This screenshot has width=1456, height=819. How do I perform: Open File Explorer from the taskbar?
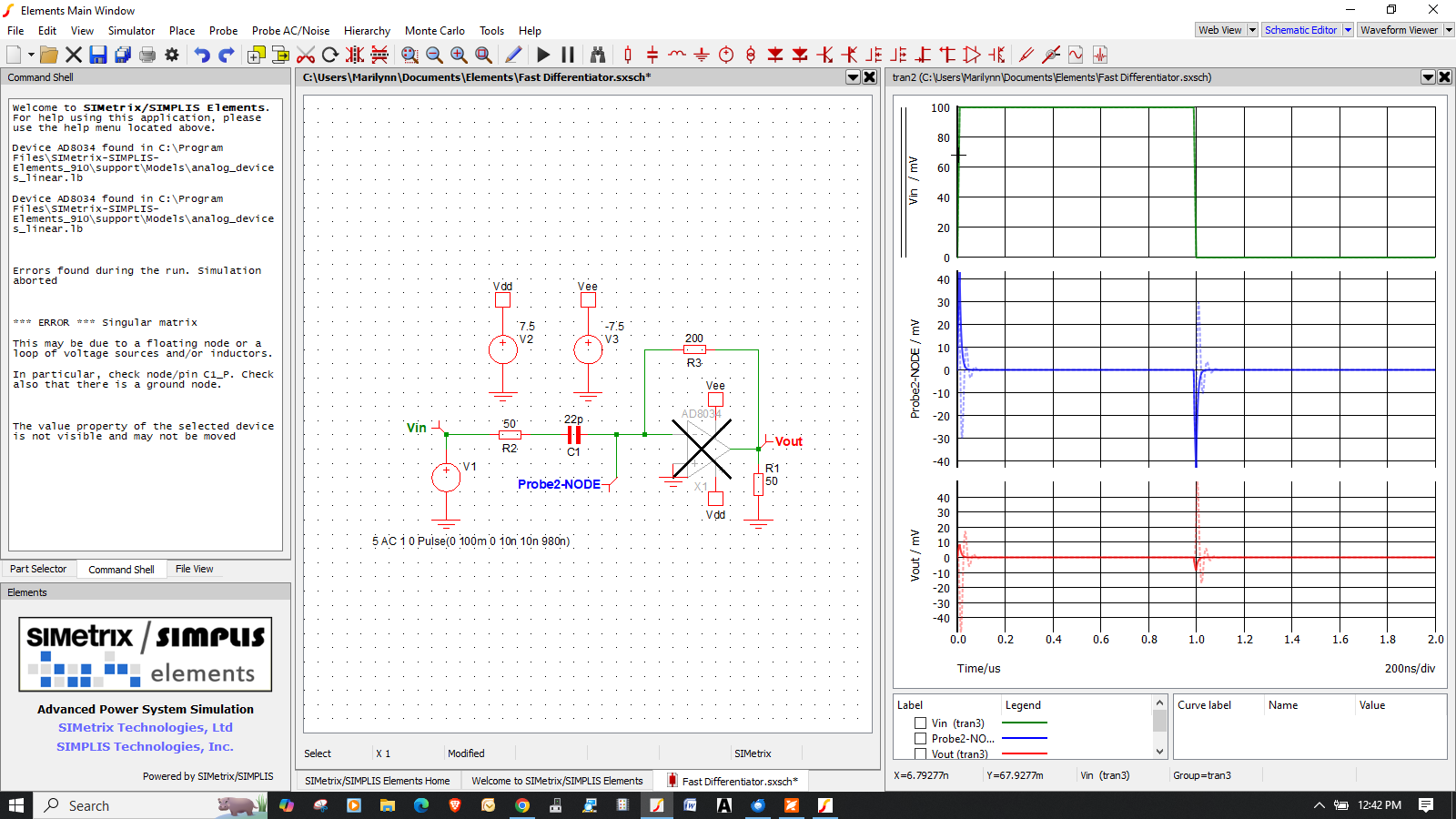click(x=388, y=805)
